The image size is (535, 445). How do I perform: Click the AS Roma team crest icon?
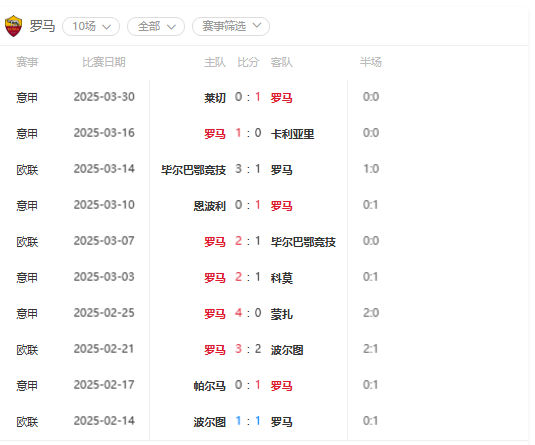point(13,26)
